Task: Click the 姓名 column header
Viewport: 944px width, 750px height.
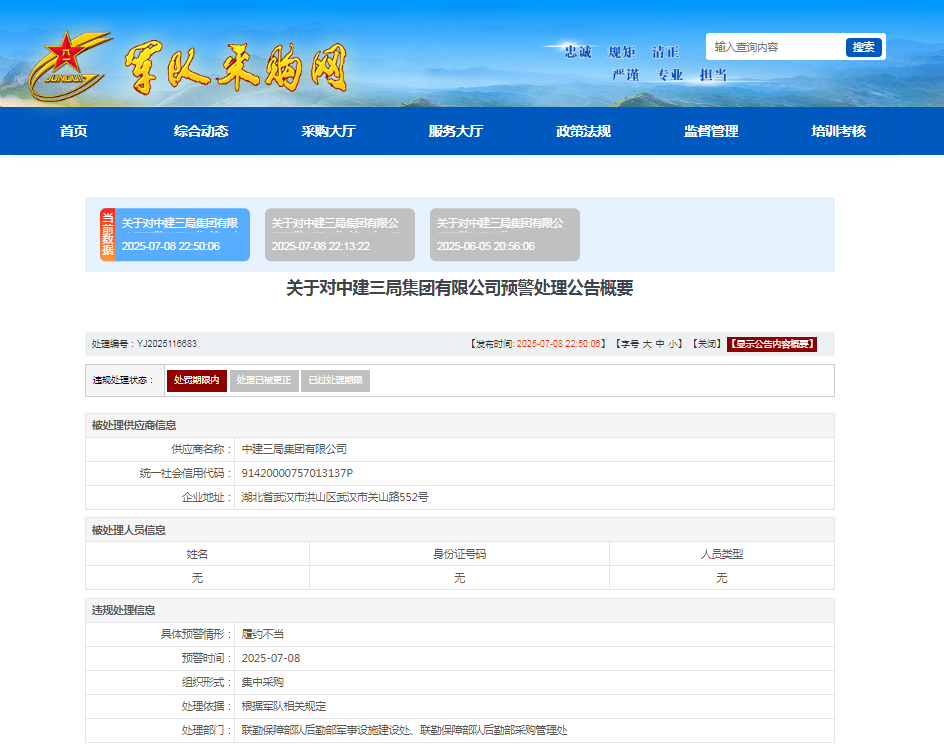Action: 197,554
